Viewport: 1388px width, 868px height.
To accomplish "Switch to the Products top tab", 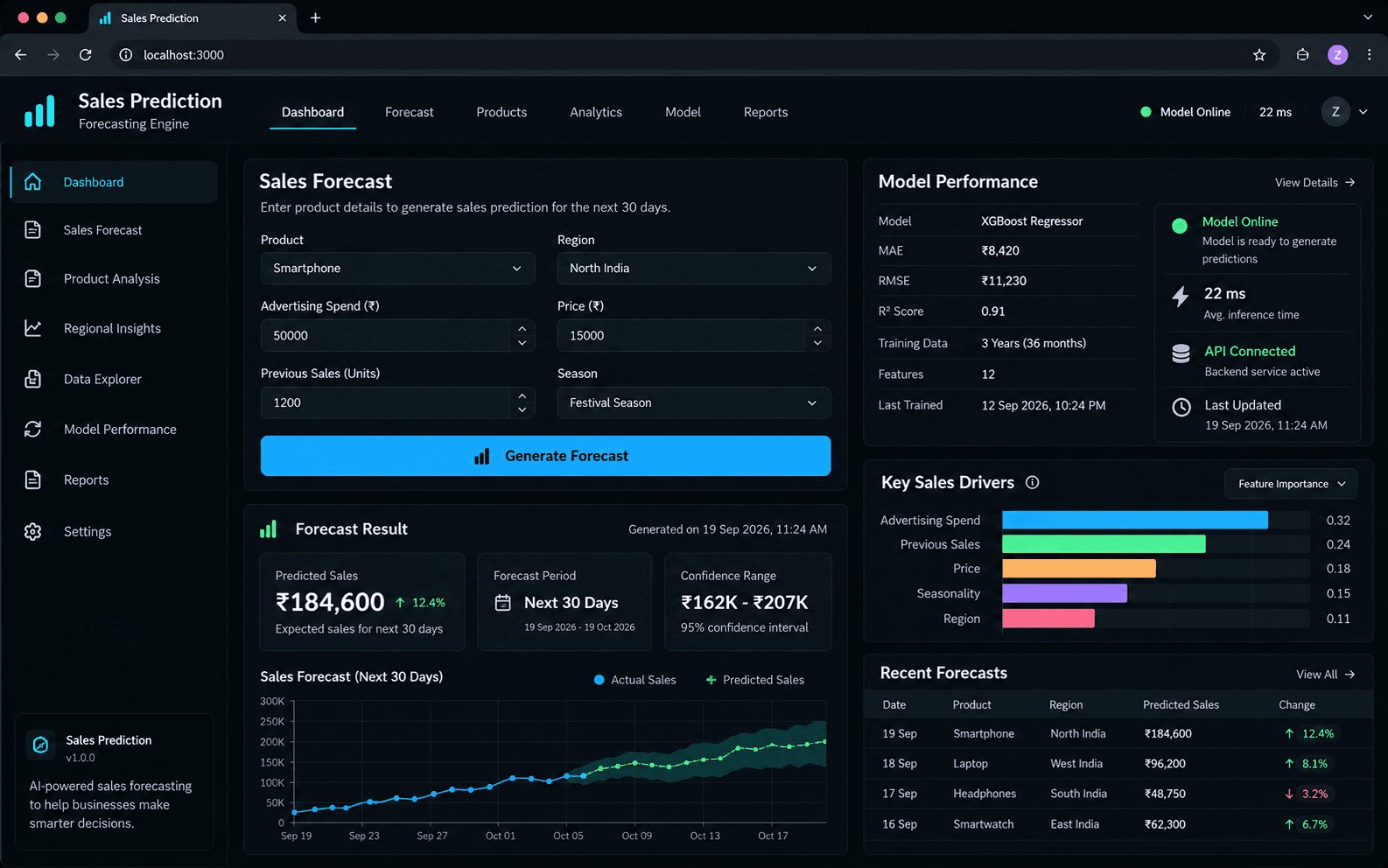I will tap(501, 112).
